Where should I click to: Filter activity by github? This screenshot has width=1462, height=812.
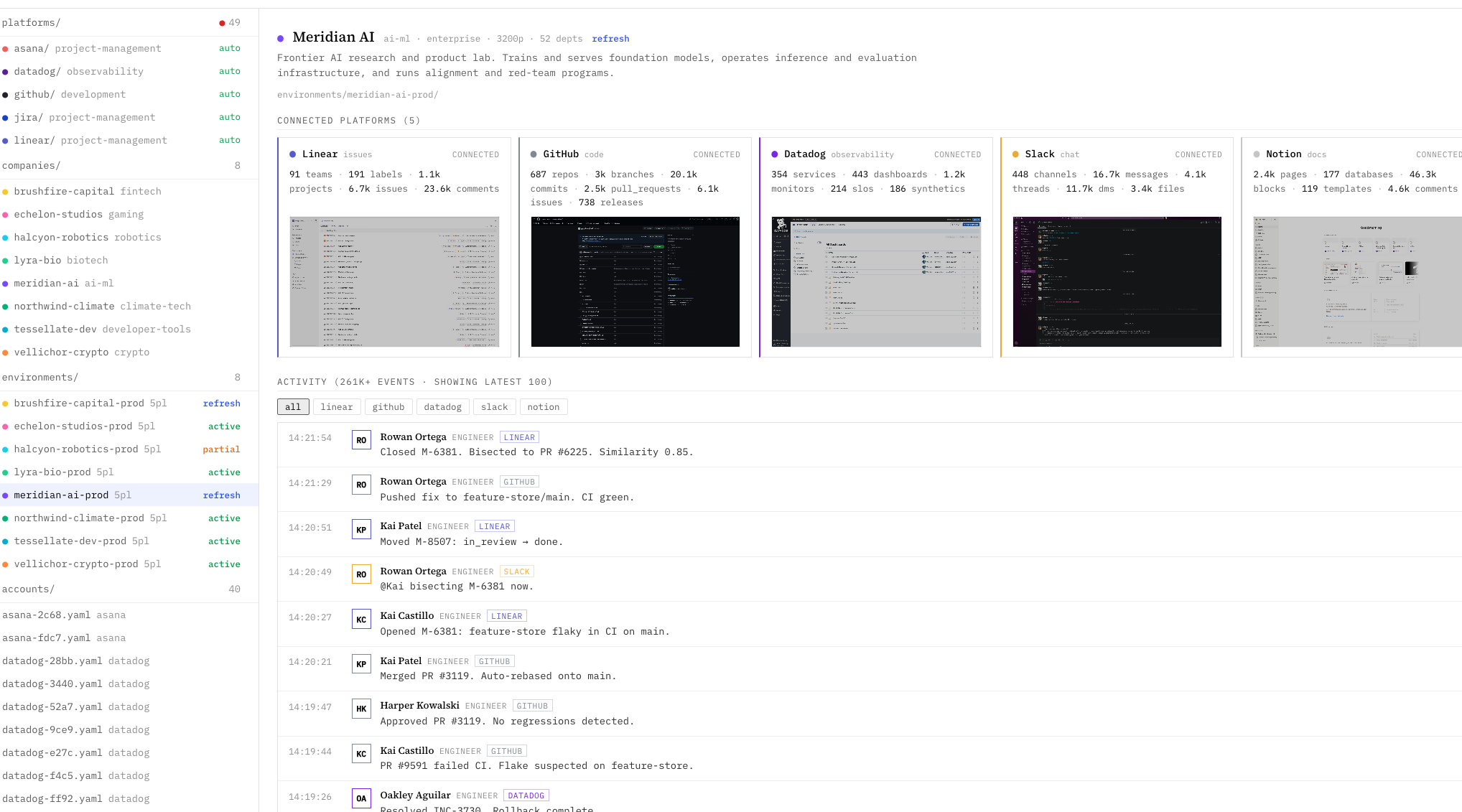(388, 407)
